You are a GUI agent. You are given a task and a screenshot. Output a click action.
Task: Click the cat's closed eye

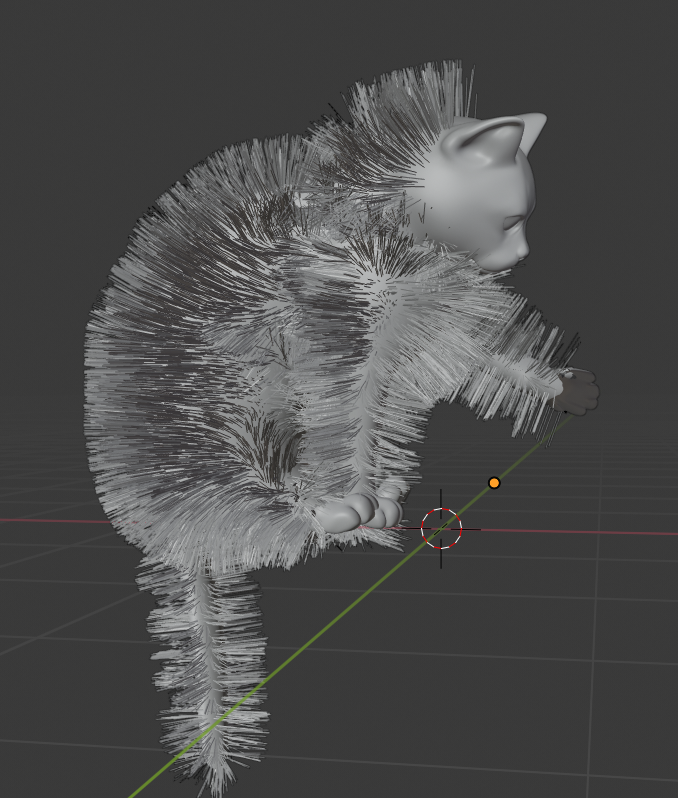[x=516, y=223]
